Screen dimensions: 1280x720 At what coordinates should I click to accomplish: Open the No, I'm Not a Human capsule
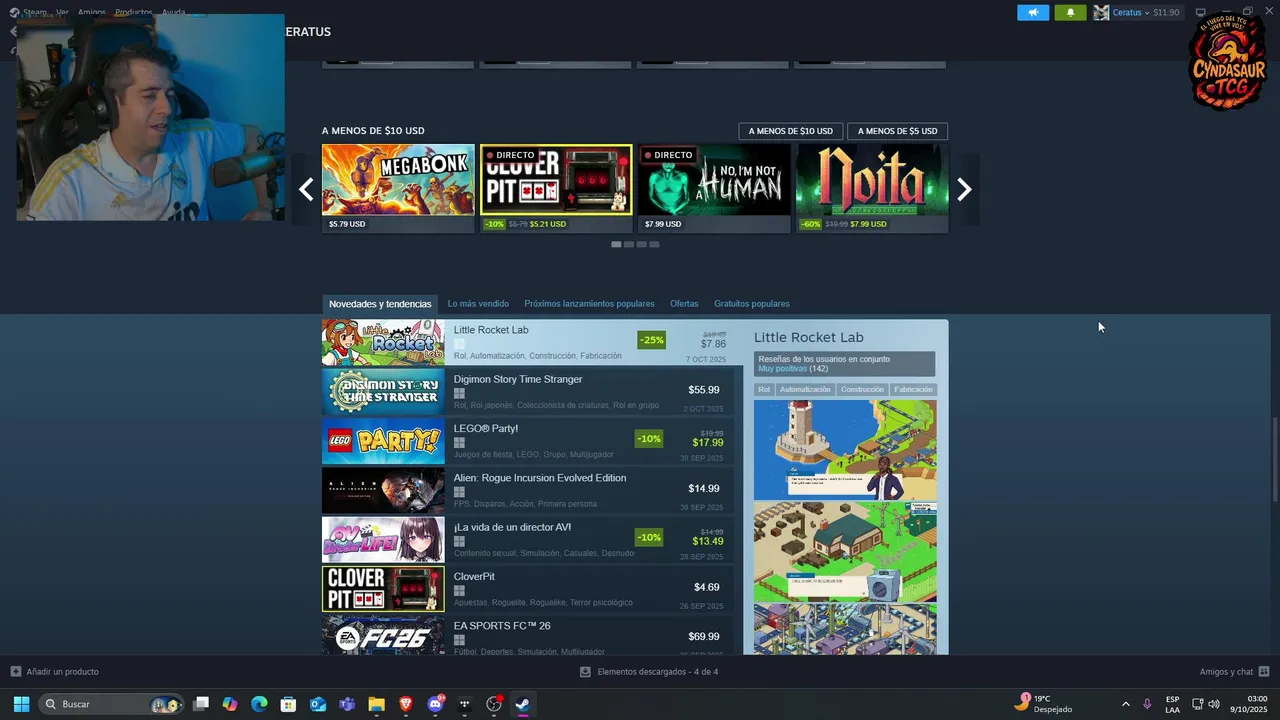click(714, 188)
